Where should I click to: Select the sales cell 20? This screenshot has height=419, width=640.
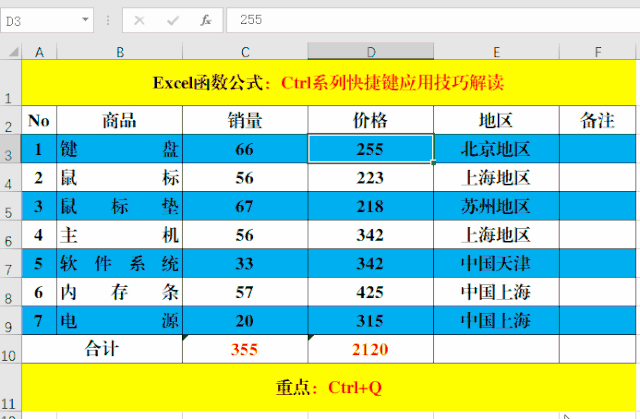[x=245, y=320]
